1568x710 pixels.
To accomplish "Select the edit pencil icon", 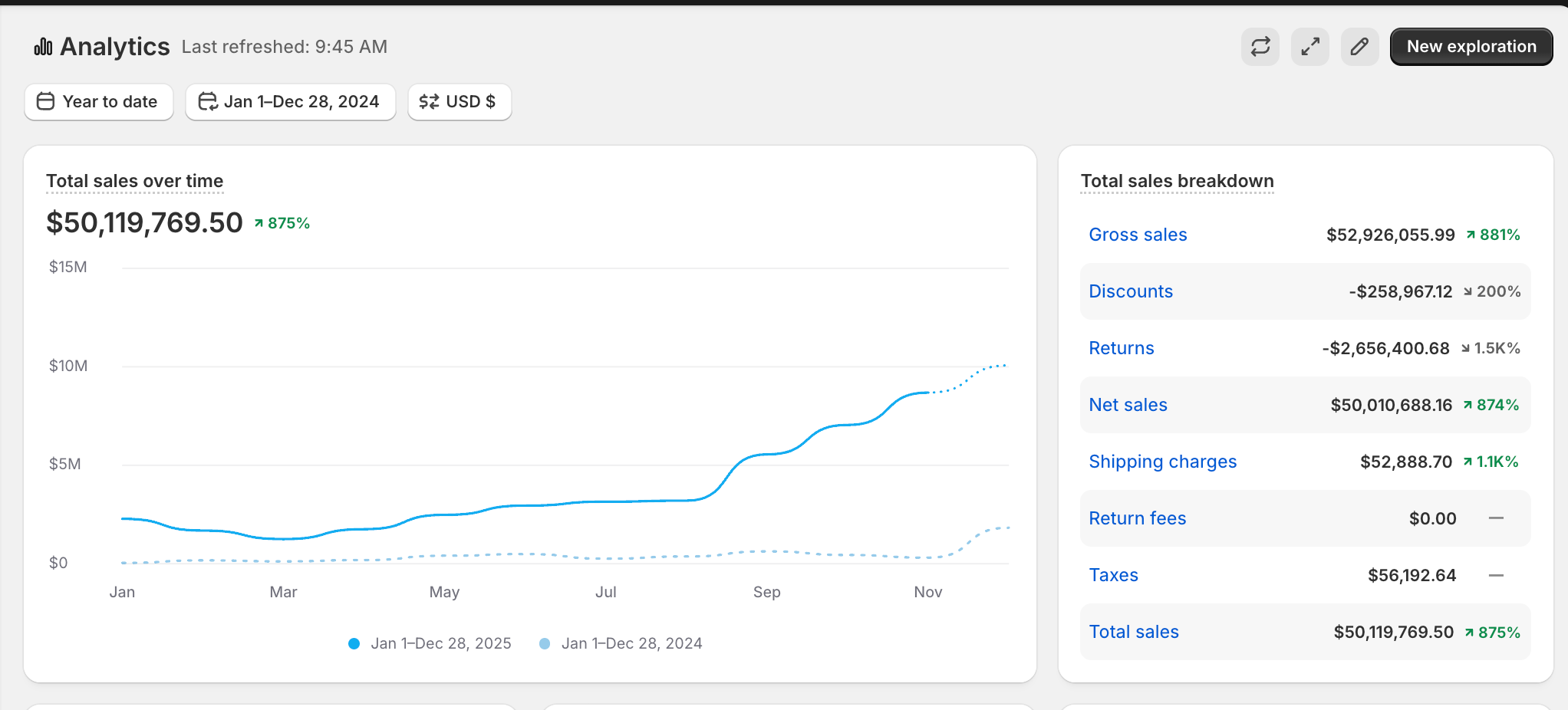I will 1359,47.
